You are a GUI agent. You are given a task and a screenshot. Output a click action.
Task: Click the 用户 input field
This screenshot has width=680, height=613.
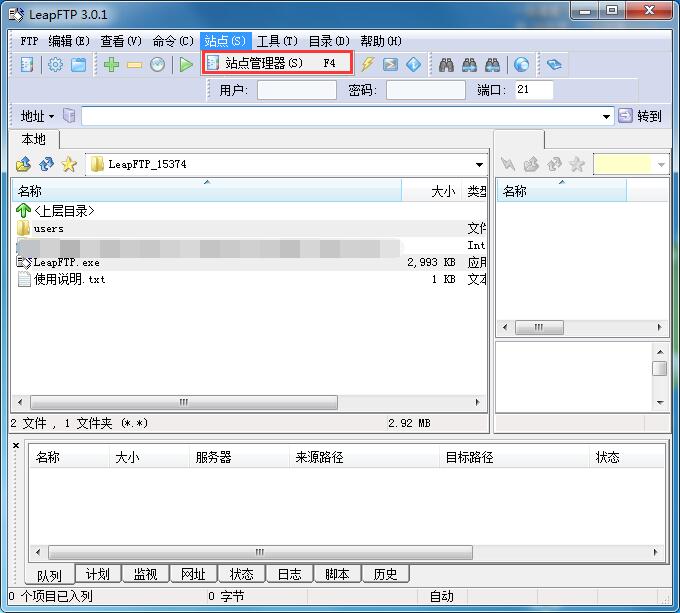coord(297,90)
